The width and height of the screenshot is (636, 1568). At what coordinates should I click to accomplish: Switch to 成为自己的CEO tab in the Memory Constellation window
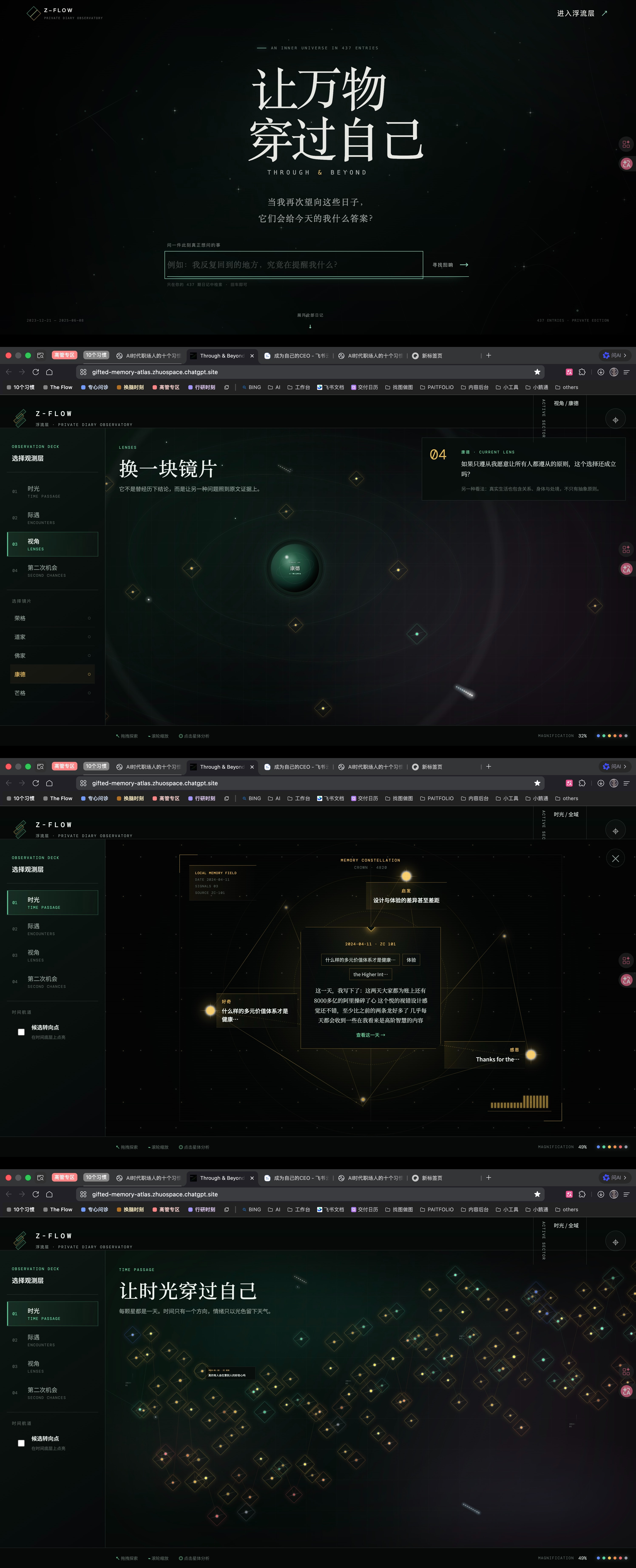click(296, 767)
